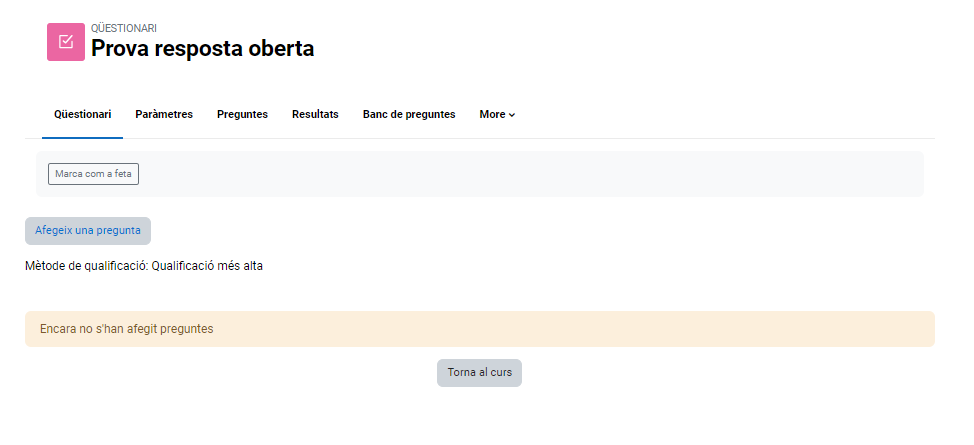Switch to the Qüestionari tab
Screen dimensions: 974x445
82,114
